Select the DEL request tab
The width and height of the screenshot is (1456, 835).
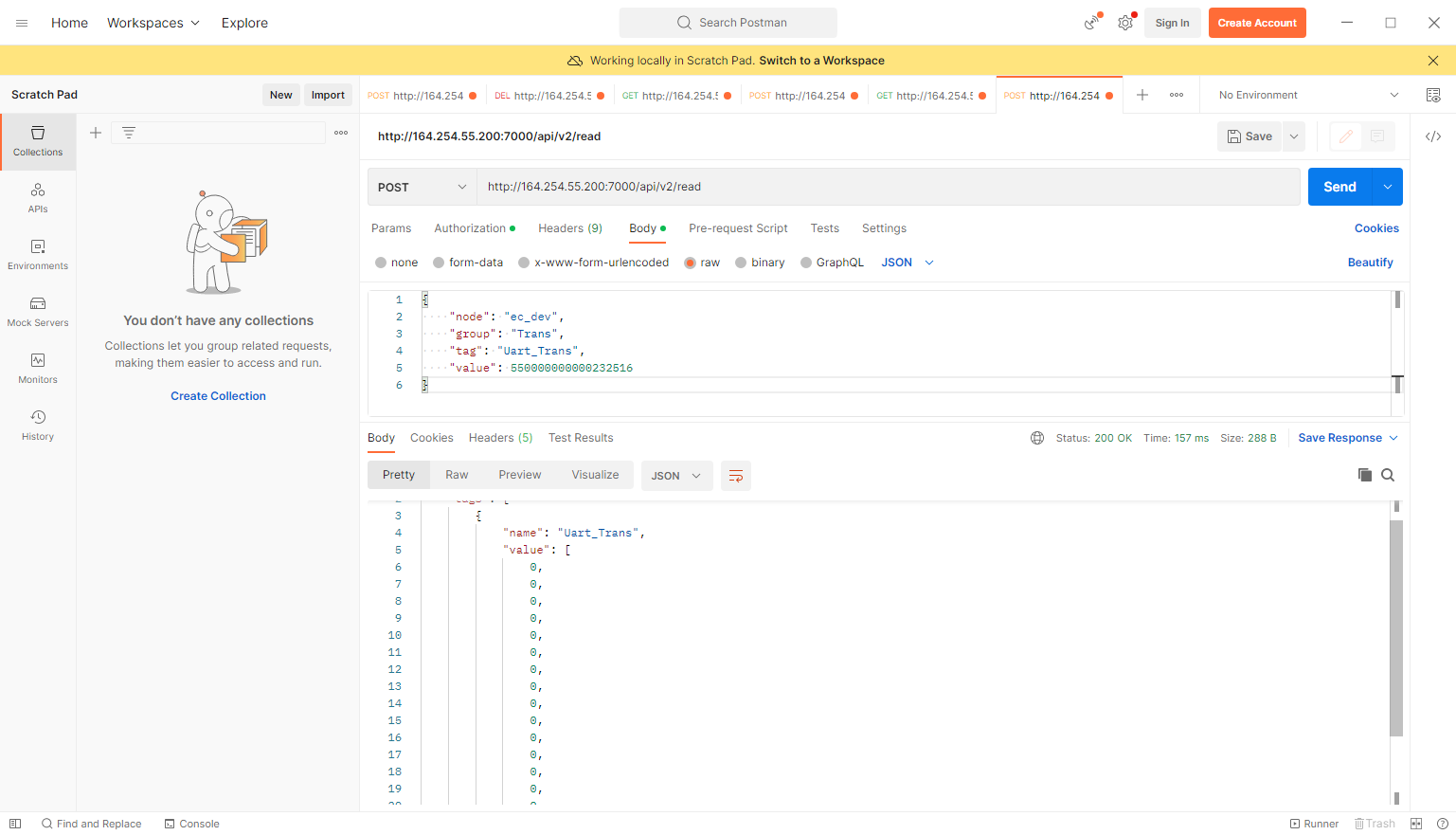pos(549,95)
